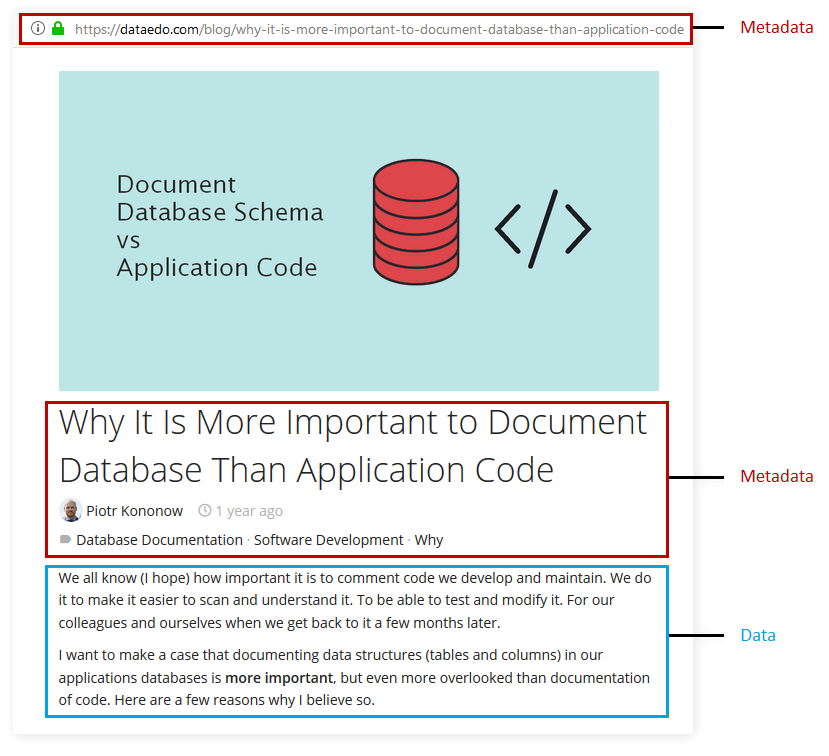The image size is (829, 756).
Task: Click the tag icon before the categories
Action: (63, 540)
